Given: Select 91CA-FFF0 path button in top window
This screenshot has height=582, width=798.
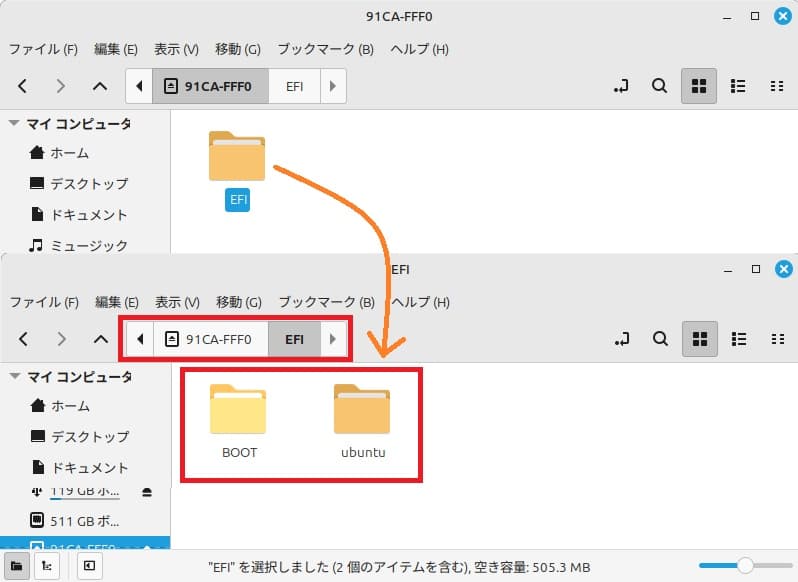Looking at the screenshot, I should (210, 86).
